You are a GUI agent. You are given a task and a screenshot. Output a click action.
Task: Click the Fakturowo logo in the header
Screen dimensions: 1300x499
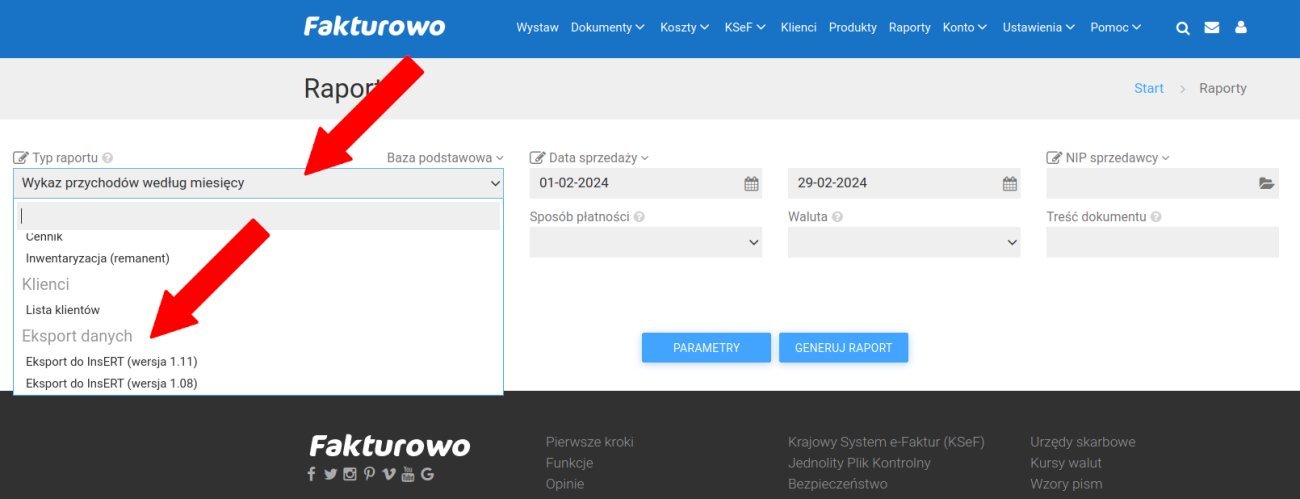coord(374,27)
